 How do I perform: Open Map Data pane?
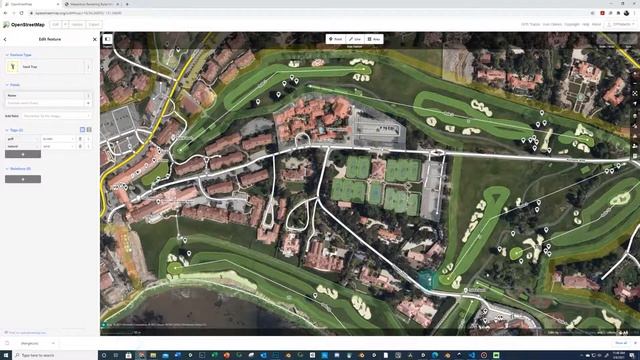[635, 126]
